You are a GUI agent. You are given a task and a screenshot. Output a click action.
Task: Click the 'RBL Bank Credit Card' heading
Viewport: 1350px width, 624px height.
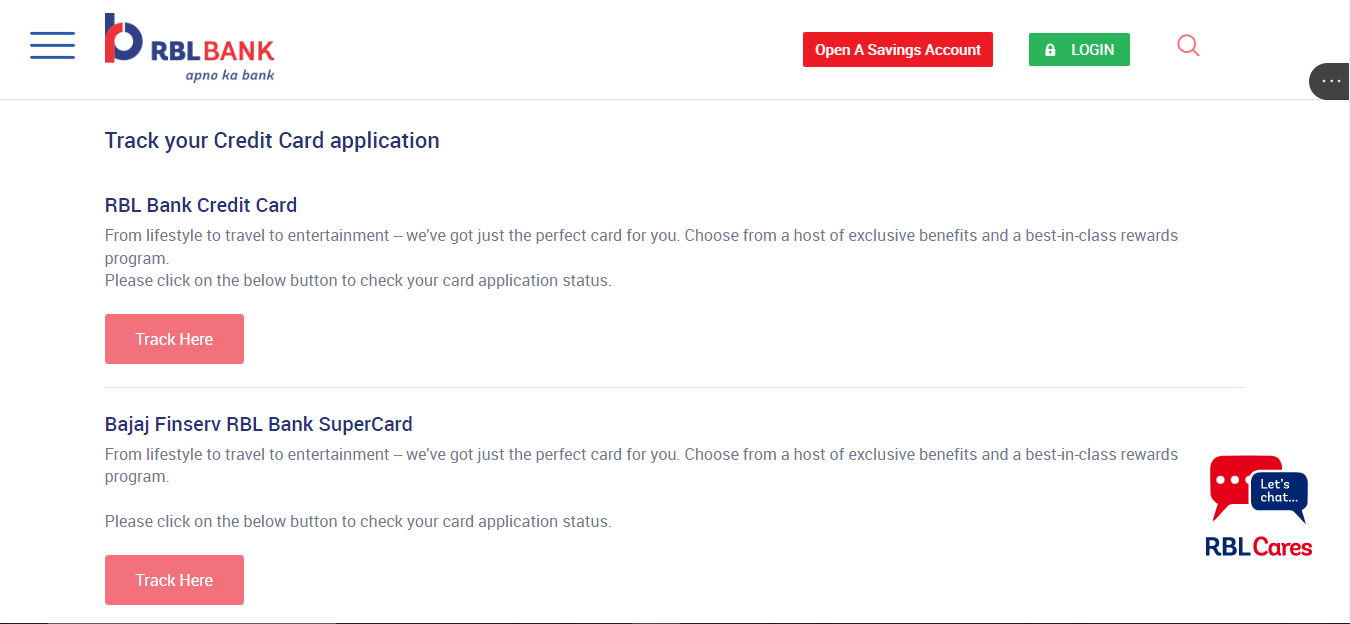tap(201, 205)
